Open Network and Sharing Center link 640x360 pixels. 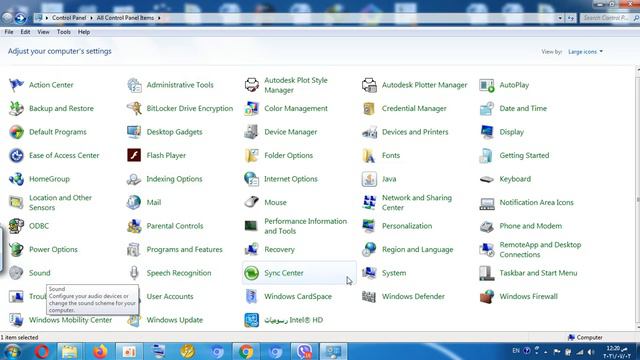click(x=417, y=202)
